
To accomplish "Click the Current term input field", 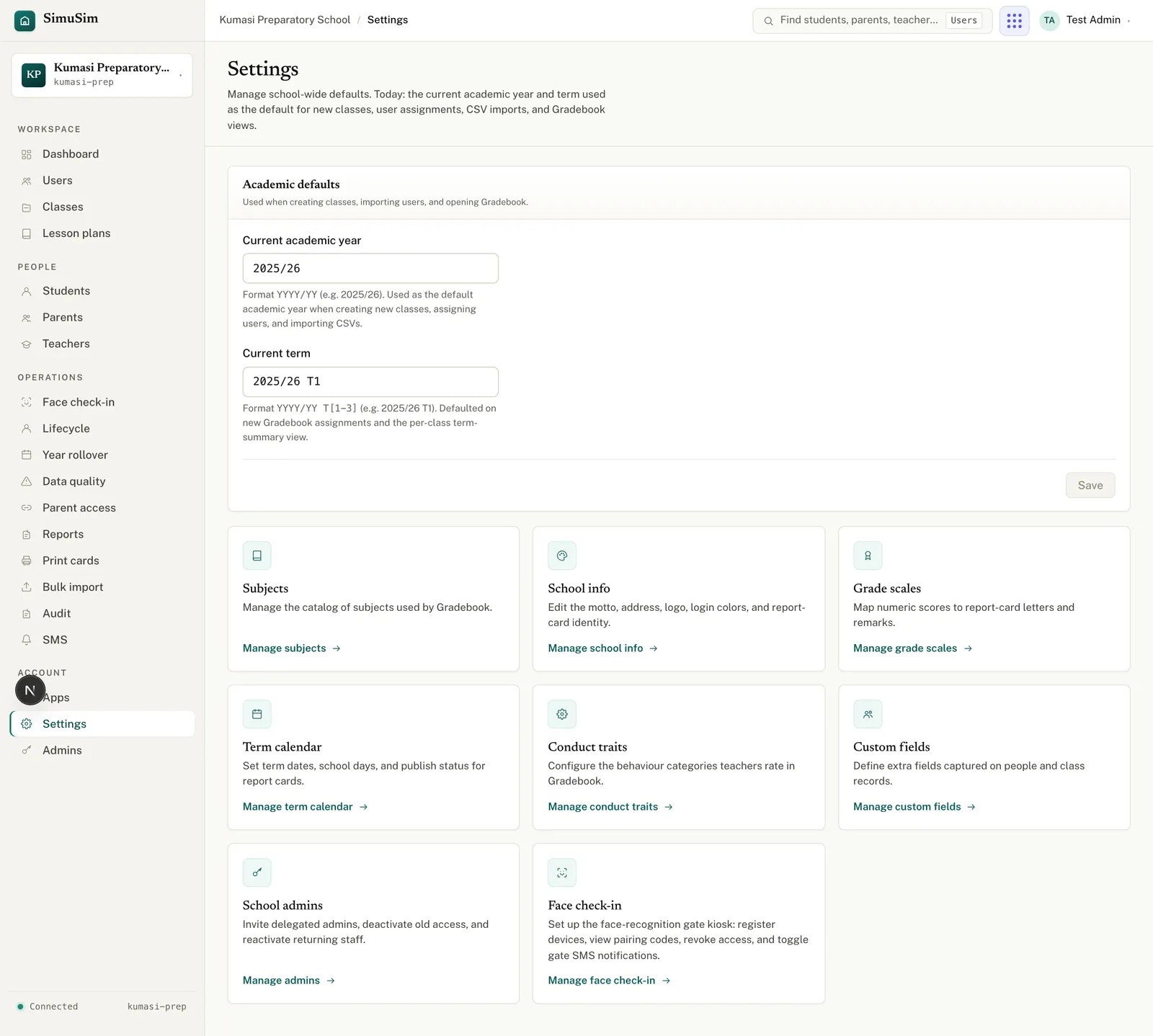I will 370,382.
